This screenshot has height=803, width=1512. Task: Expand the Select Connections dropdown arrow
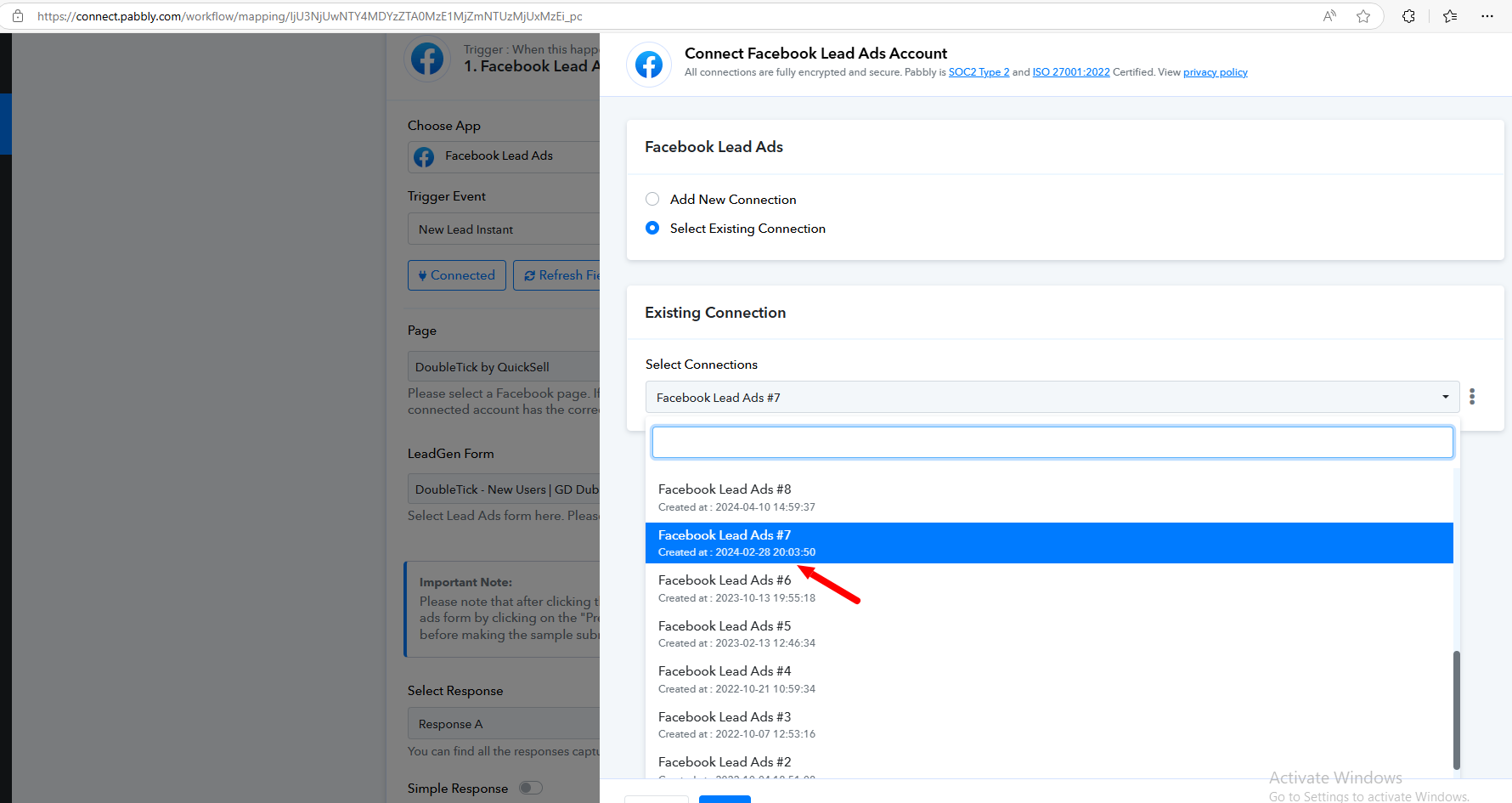(x=1446, y=397)
